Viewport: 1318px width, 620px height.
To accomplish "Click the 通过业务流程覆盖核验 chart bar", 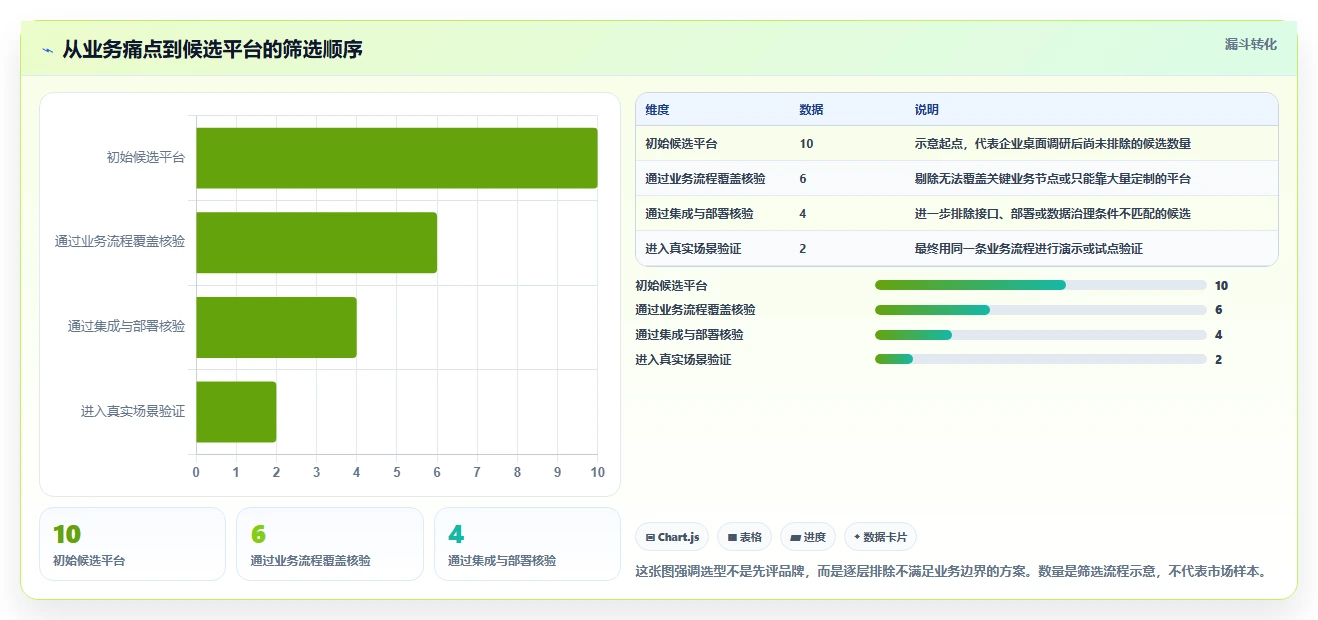I will [316, 242].
